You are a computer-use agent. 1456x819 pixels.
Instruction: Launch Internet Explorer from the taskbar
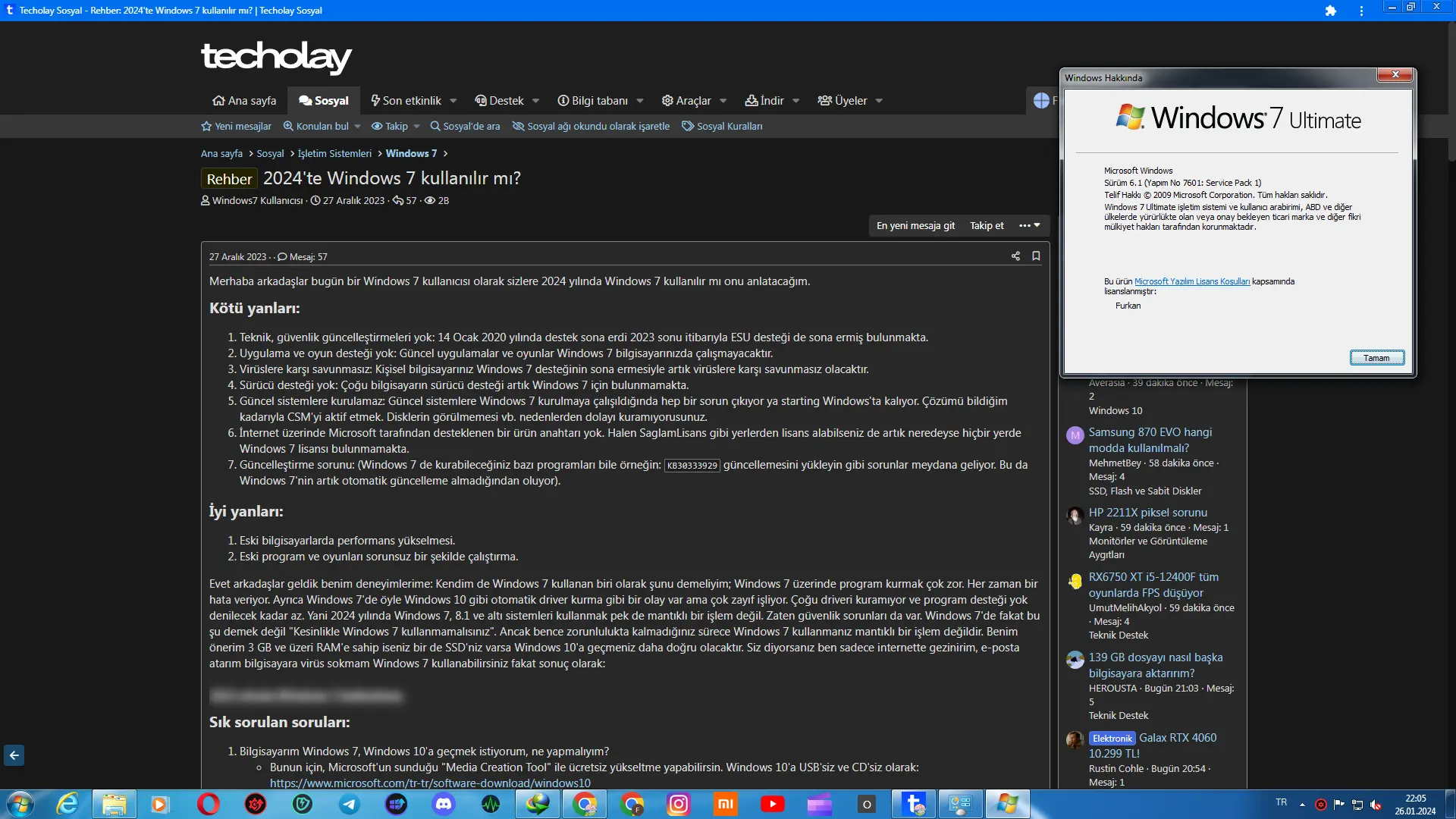pos(67,804)
